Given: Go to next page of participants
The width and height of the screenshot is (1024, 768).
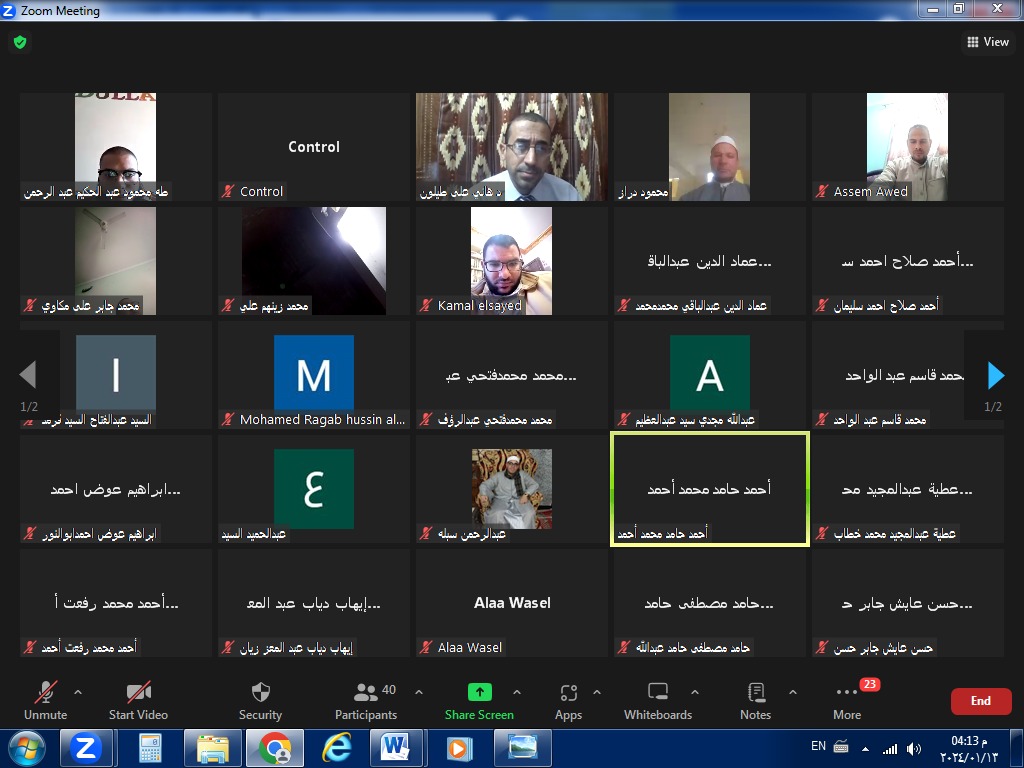Looking at the screenshot, I should click(995, 376).
